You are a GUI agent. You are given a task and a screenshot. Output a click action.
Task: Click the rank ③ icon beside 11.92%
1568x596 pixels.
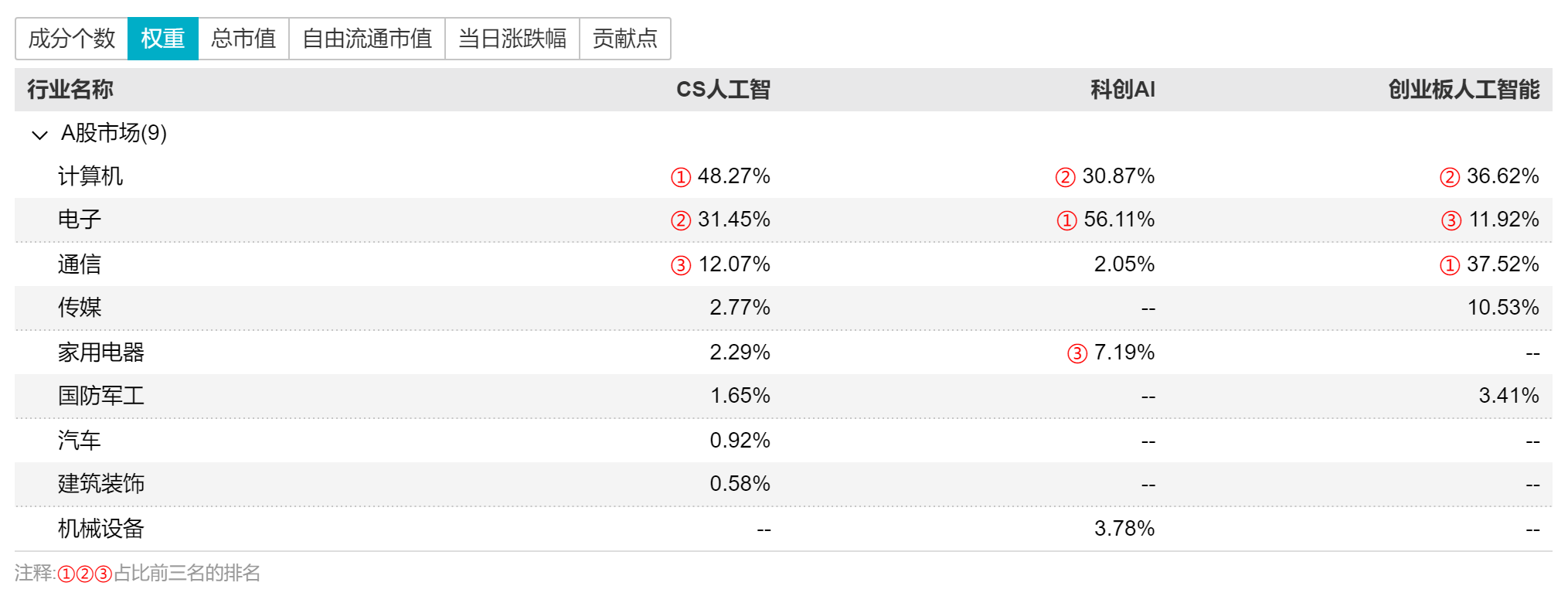[1451, 221]
